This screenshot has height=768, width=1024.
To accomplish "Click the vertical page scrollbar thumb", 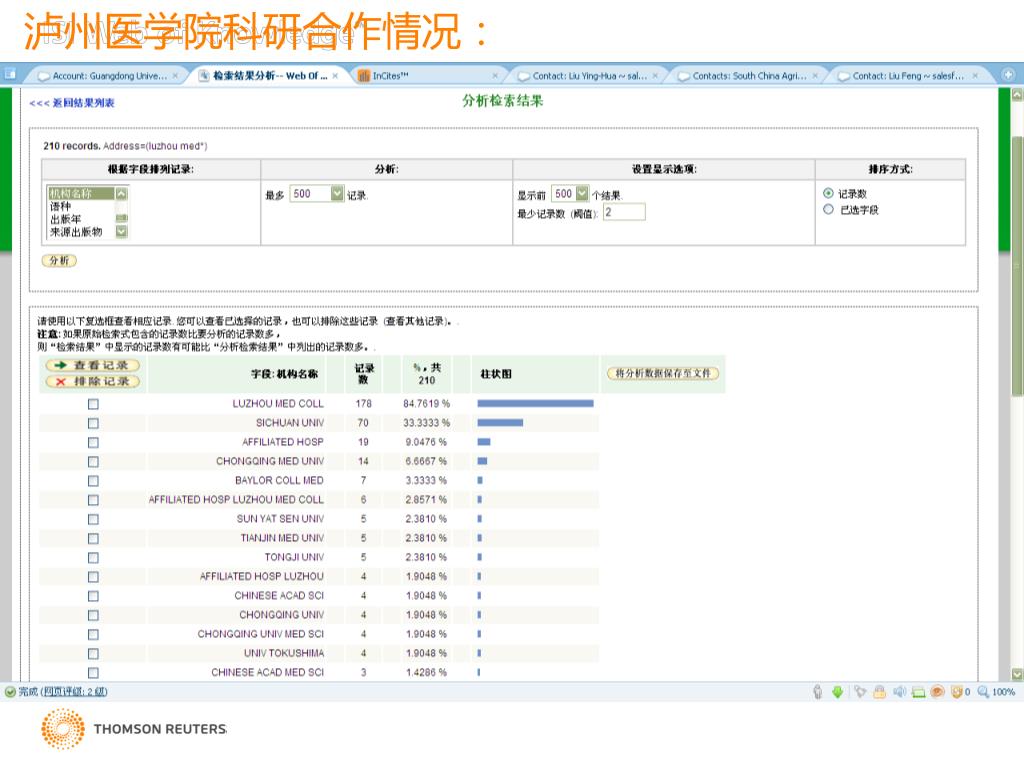I will point(1017,266).
